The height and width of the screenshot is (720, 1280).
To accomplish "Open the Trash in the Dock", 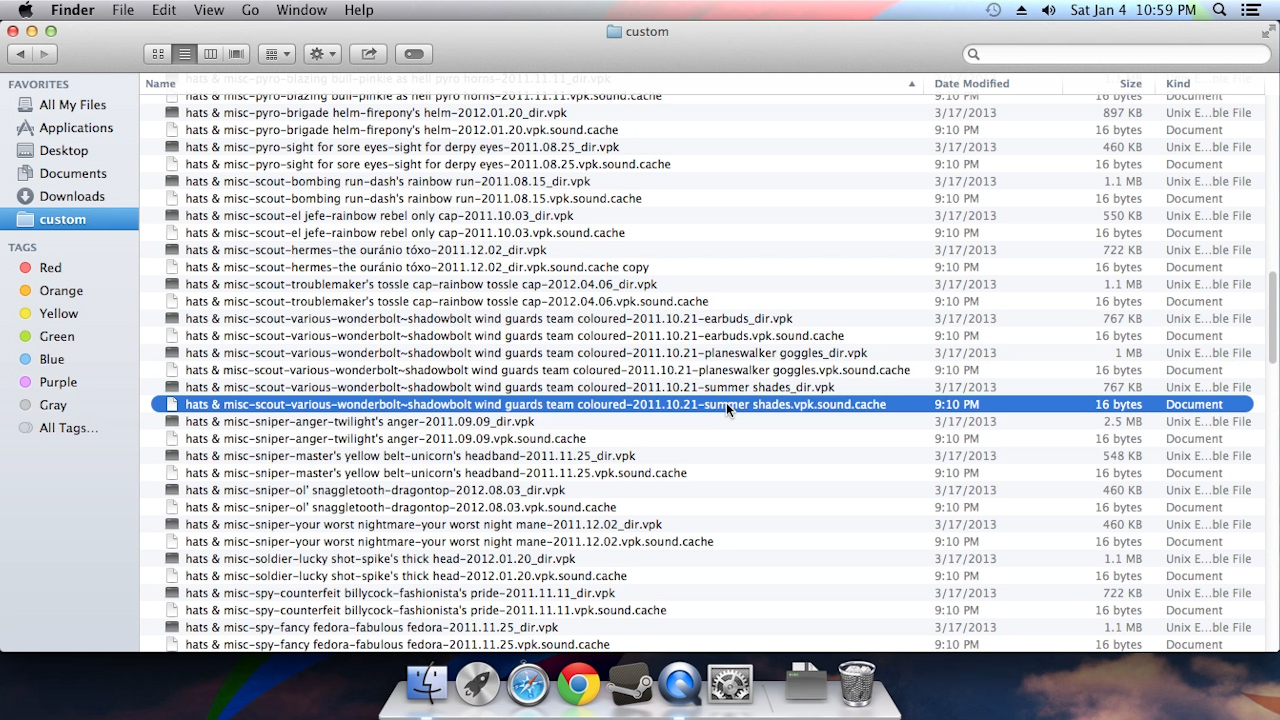I will [x=856, y=684].
